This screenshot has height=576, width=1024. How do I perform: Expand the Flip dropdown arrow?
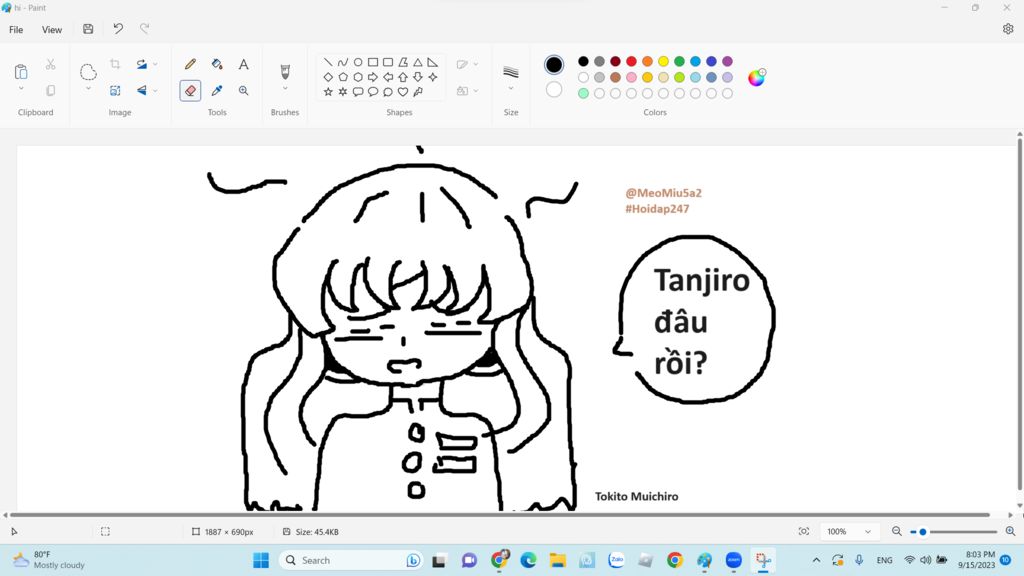coord(155,91)
